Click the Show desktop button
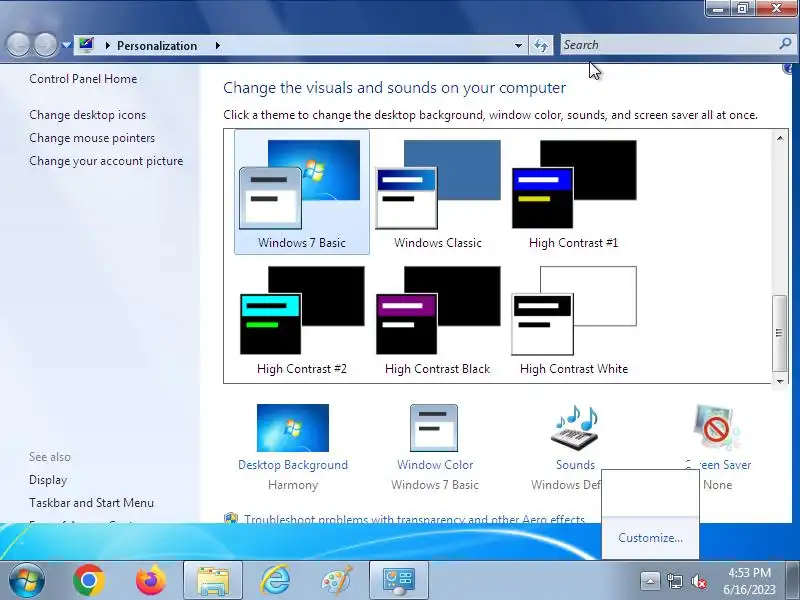Viewport: 800px width, 600px height. coord(793,580)
